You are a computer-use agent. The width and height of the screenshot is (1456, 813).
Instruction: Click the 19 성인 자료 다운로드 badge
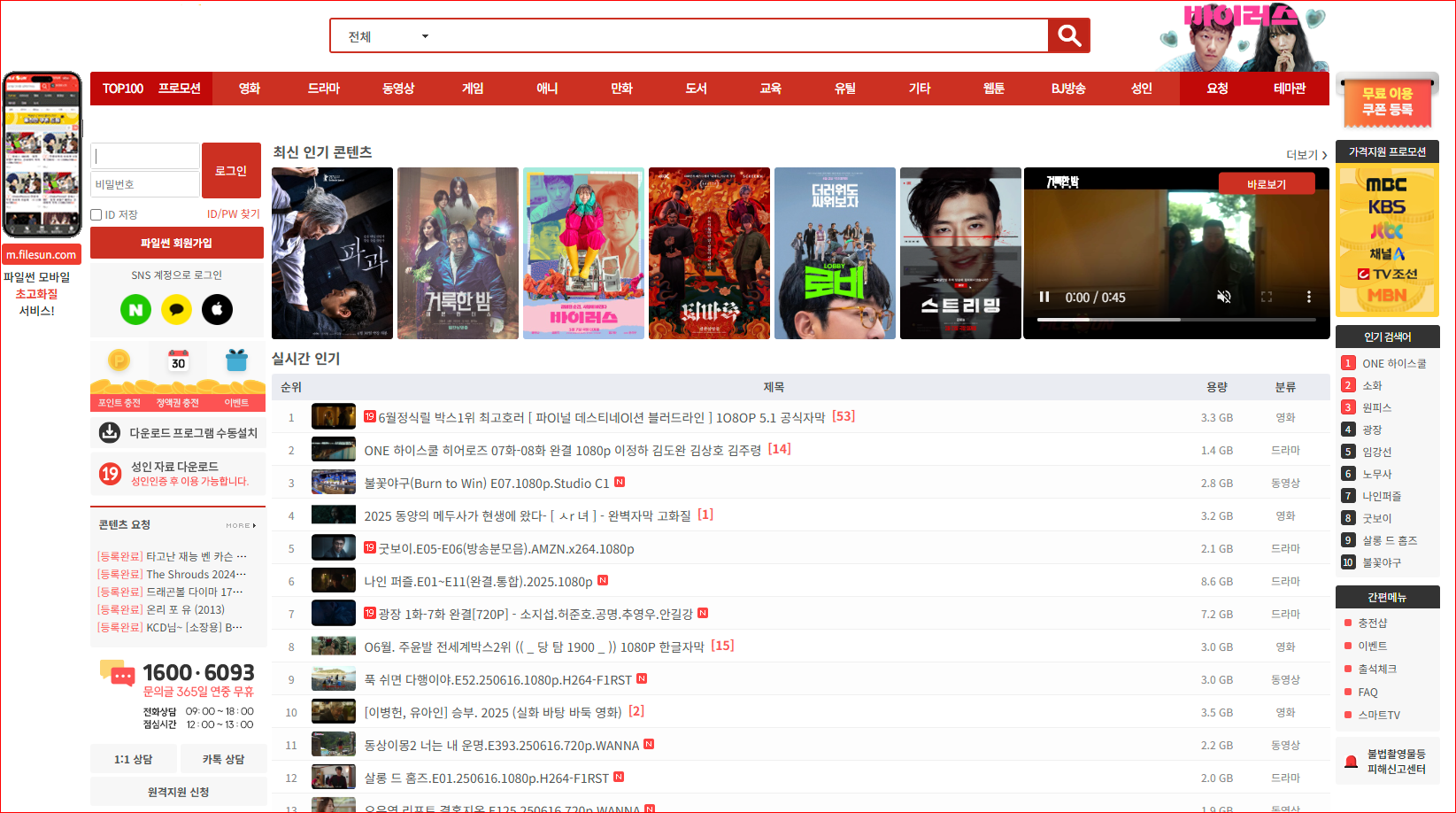[x=110, y=474]
